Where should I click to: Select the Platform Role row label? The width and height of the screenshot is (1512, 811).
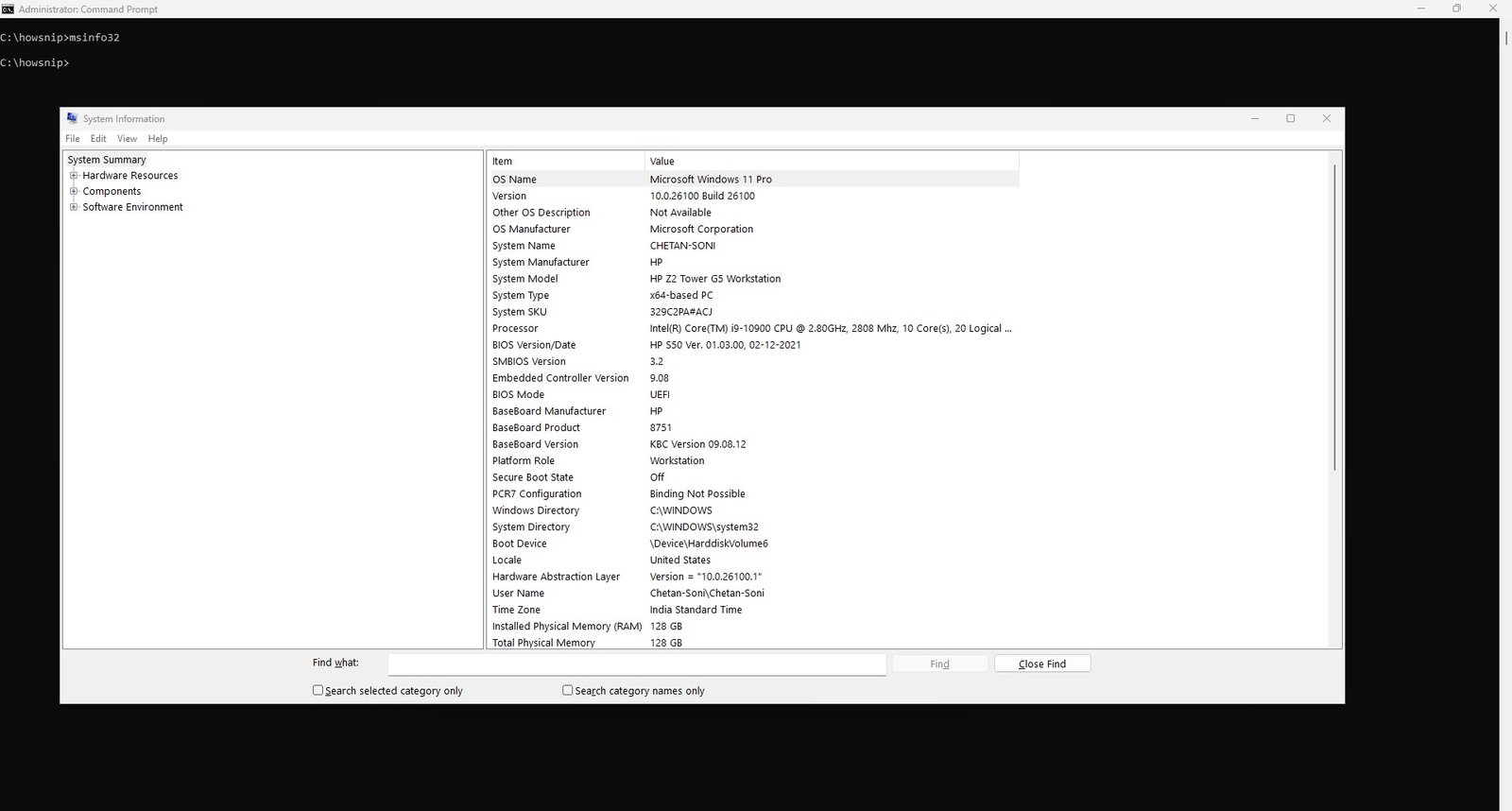(x=523, y=460)
